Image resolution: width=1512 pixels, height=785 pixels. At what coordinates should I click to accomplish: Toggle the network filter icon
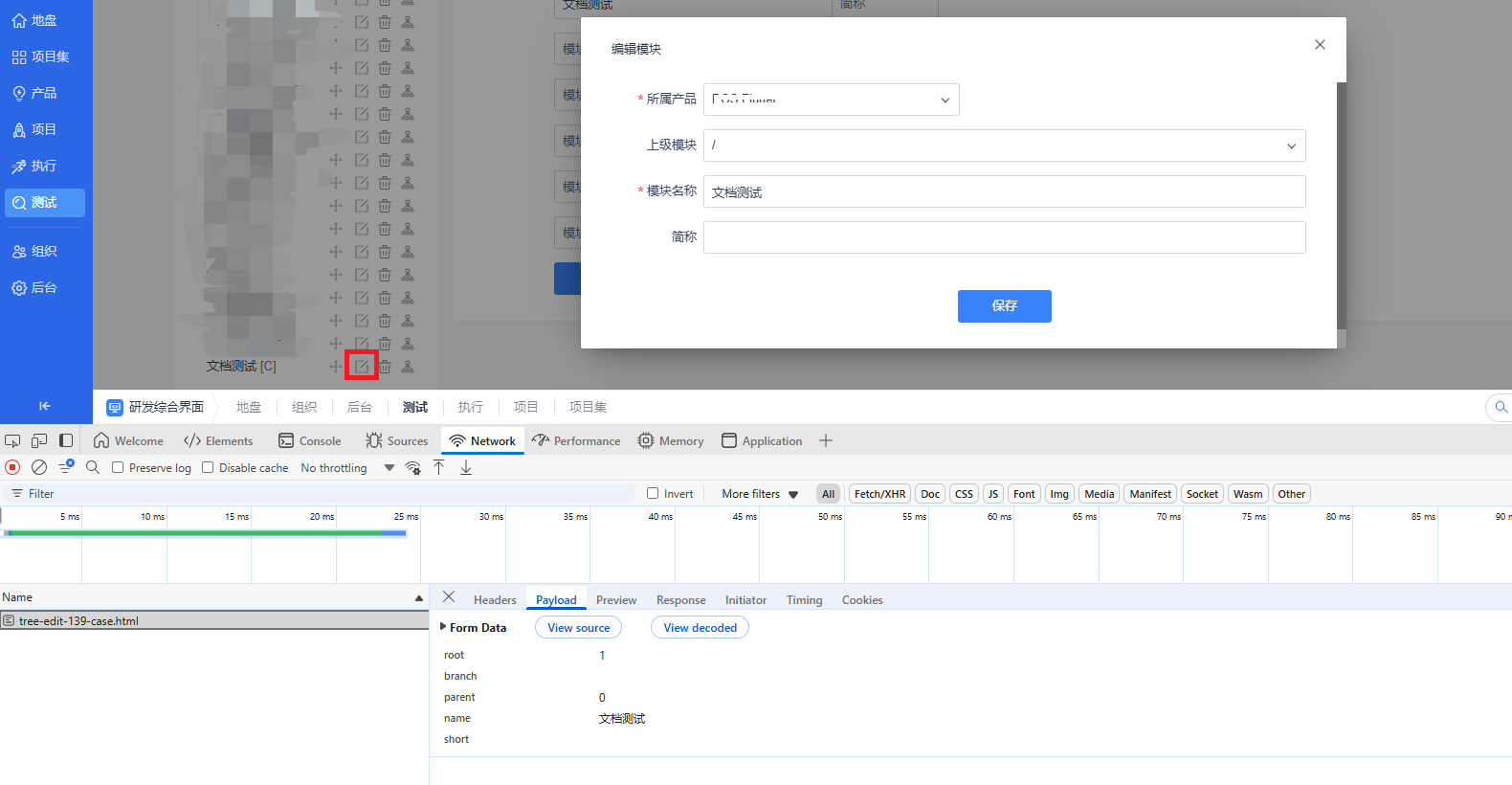pos(66,467)
